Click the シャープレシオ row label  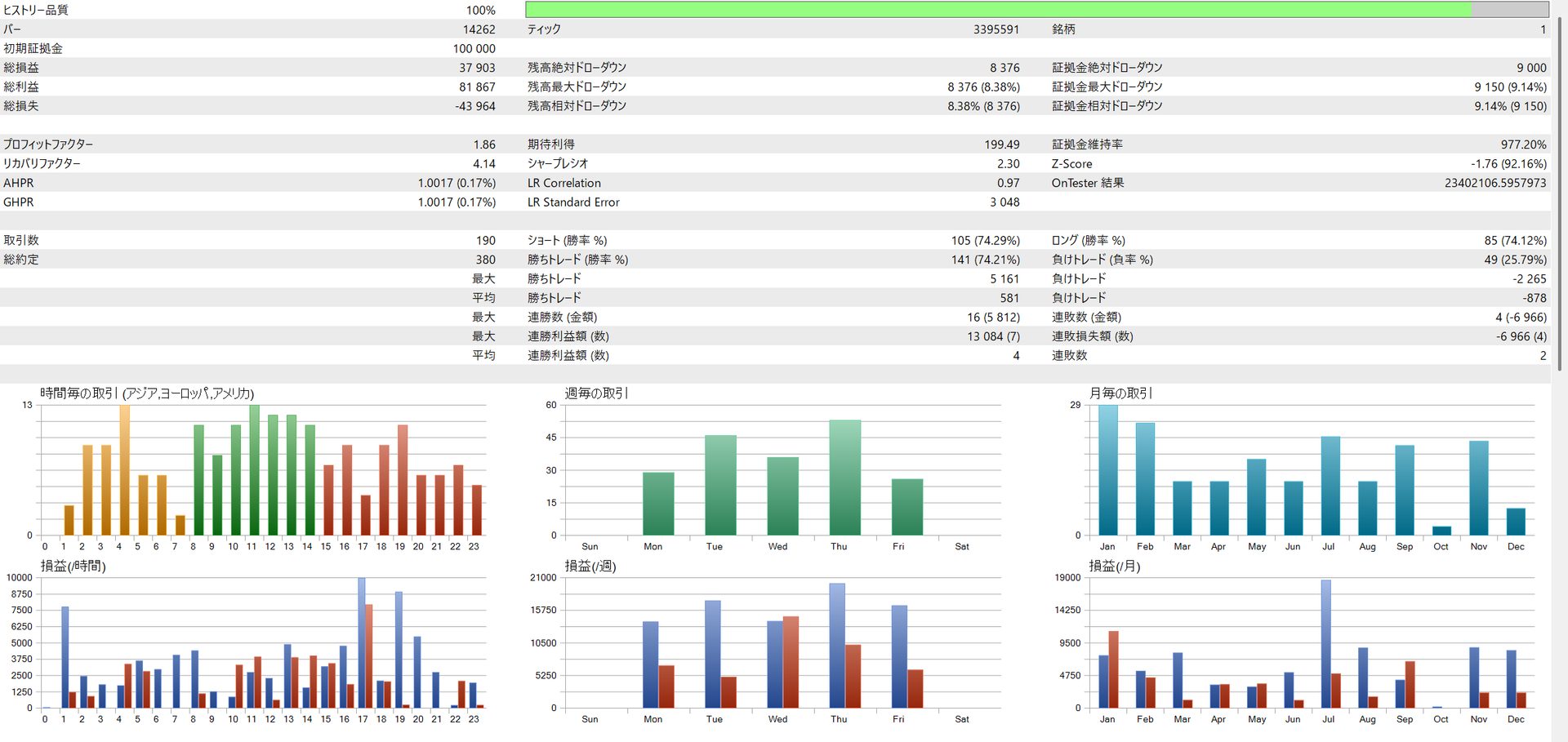558,164
